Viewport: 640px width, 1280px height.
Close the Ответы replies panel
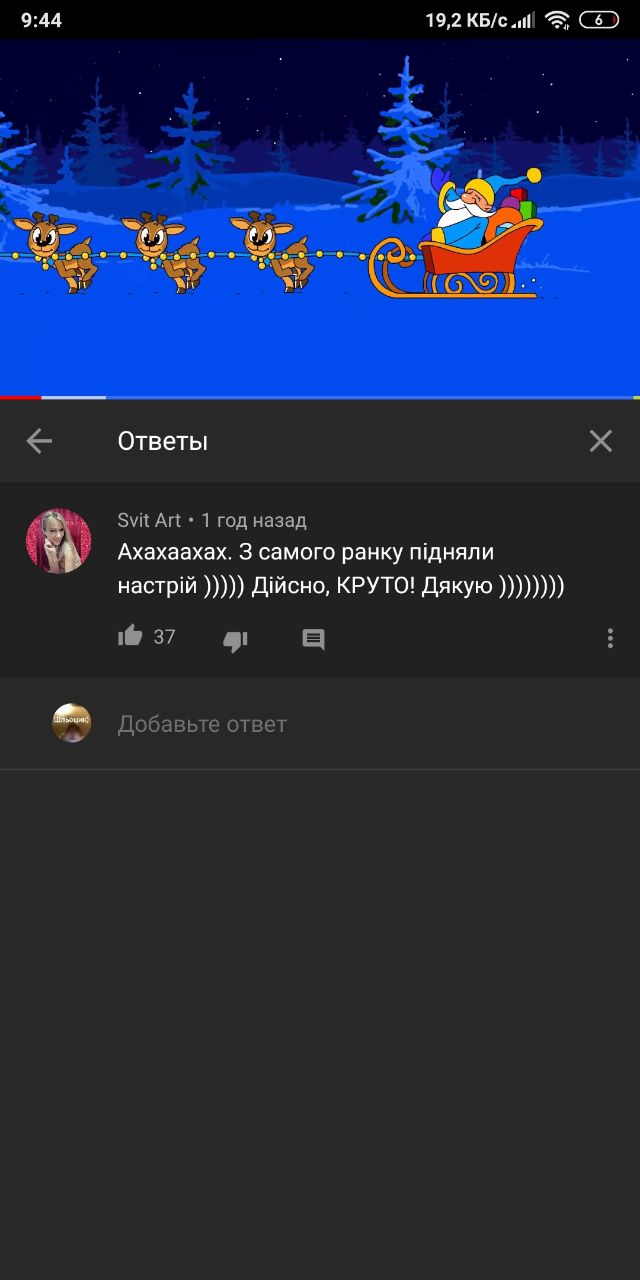coord(600,441)
